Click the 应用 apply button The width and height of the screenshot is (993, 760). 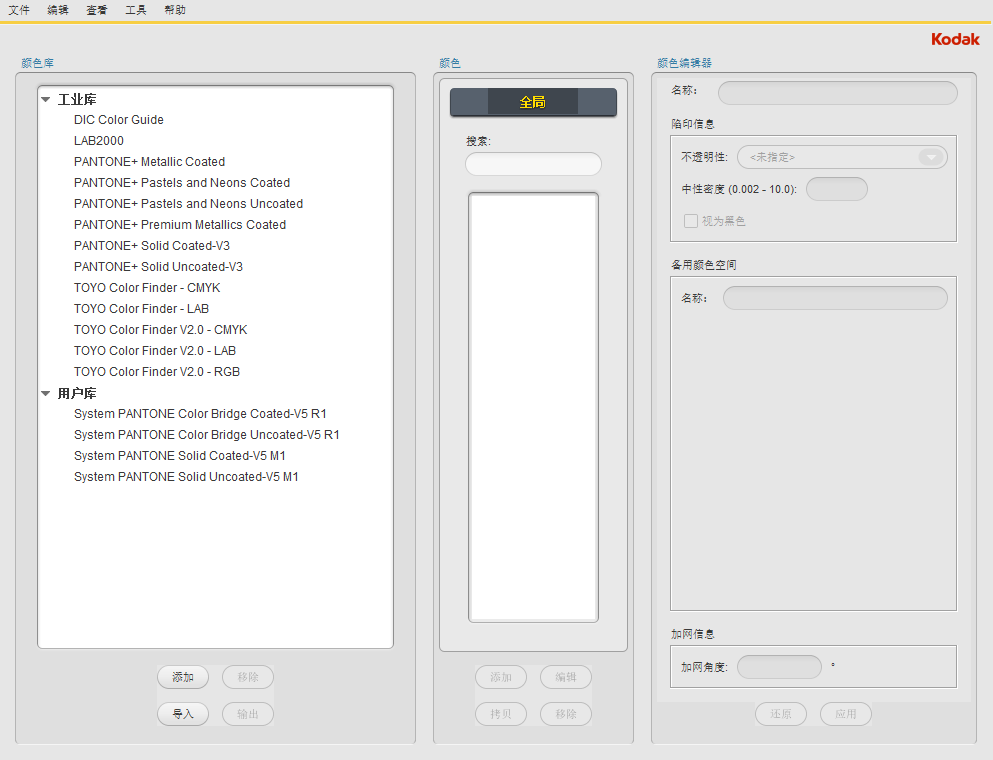845,714
